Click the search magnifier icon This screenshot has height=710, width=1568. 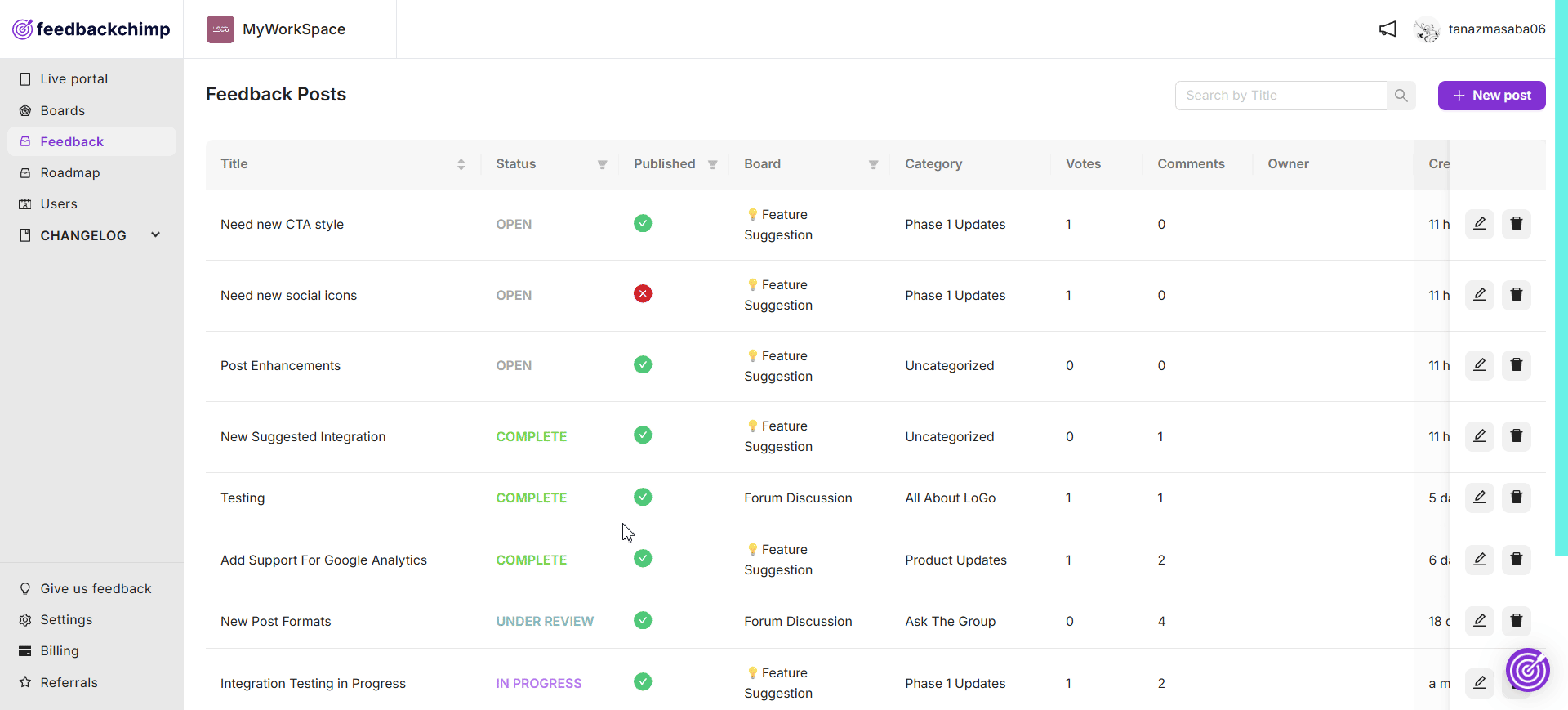(1401, 96)
